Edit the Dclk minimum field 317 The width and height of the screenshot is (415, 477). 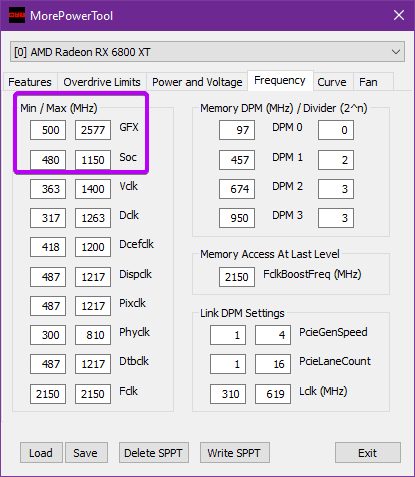click(x=48, y=218)
